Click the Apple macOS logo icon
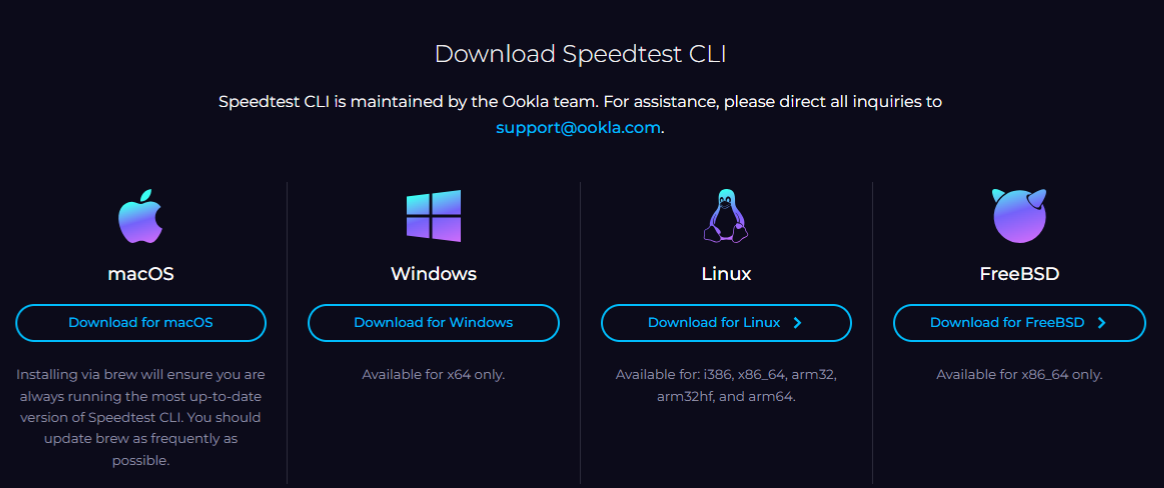Image resolution: width=1164 pixels, height=488 pixels. tap(140, 216)
